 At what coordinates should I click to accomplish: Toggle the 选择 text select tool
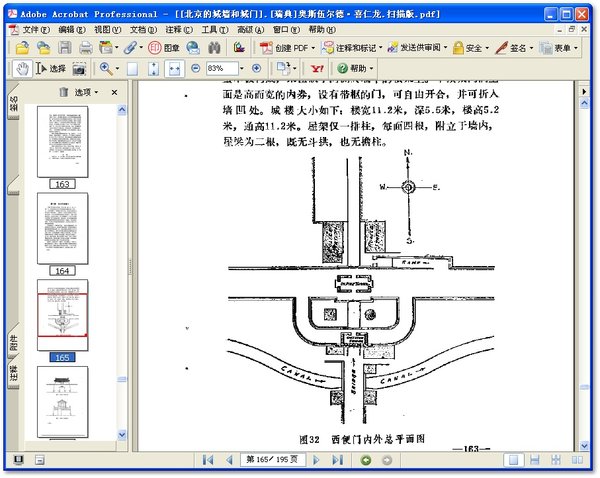point(50,68)
